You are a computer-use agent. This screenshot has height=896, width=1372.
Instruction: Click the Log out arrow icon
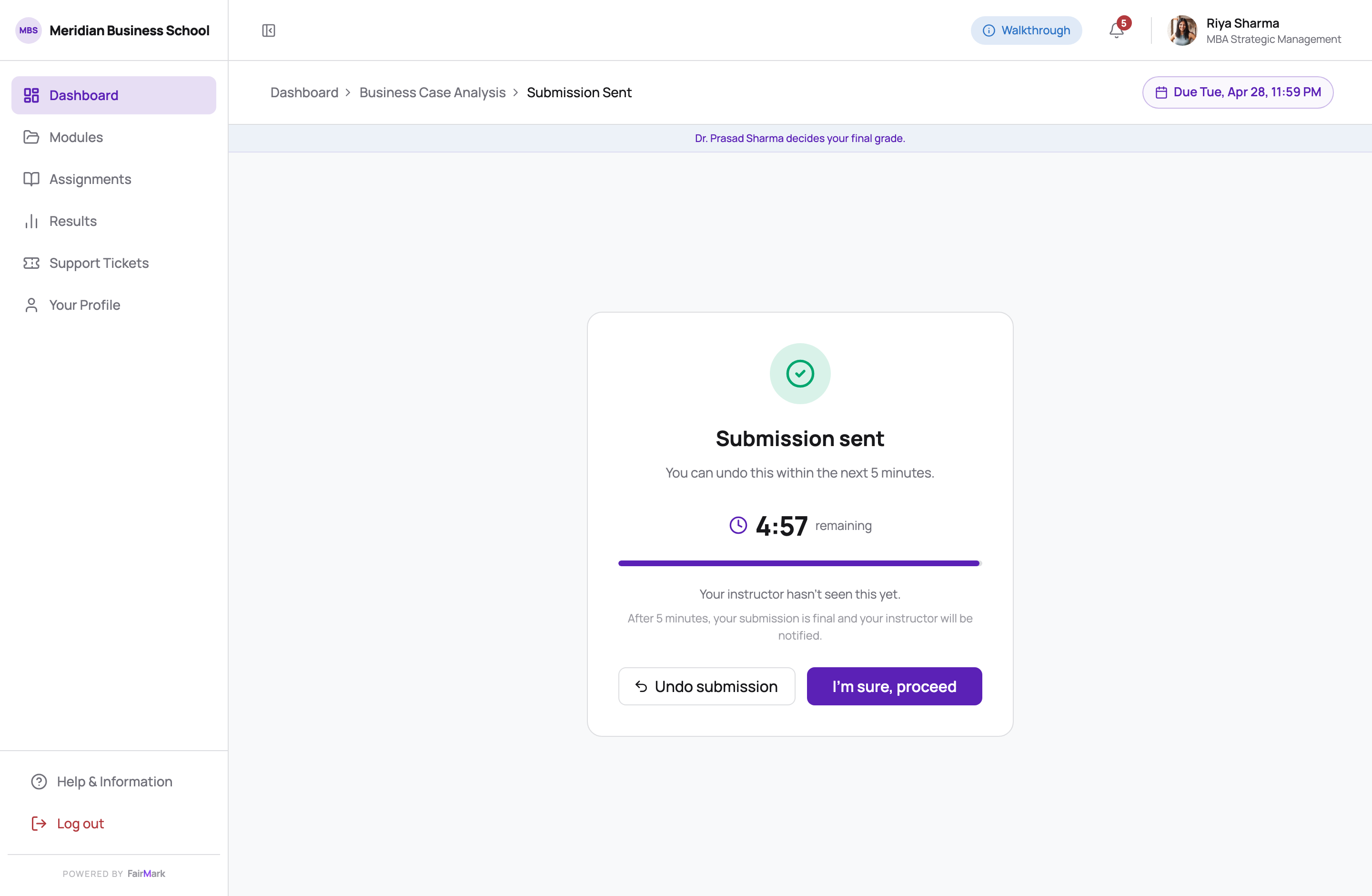pos(39,824)
